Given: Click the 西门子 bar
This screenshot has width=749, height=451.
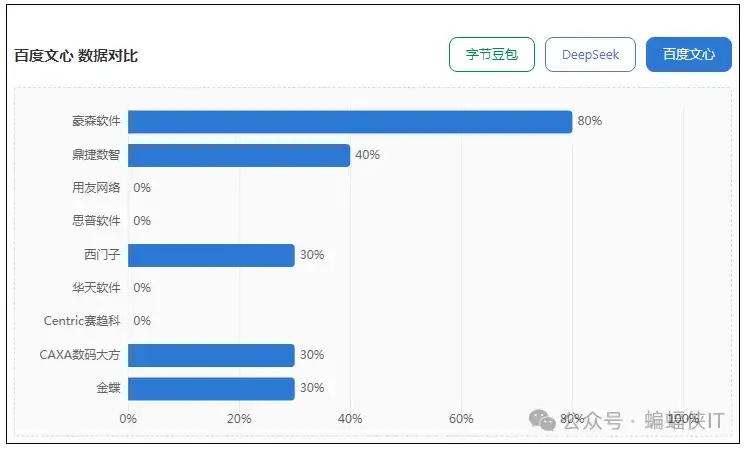Looking at the screenshot, I should pos(211,255).
